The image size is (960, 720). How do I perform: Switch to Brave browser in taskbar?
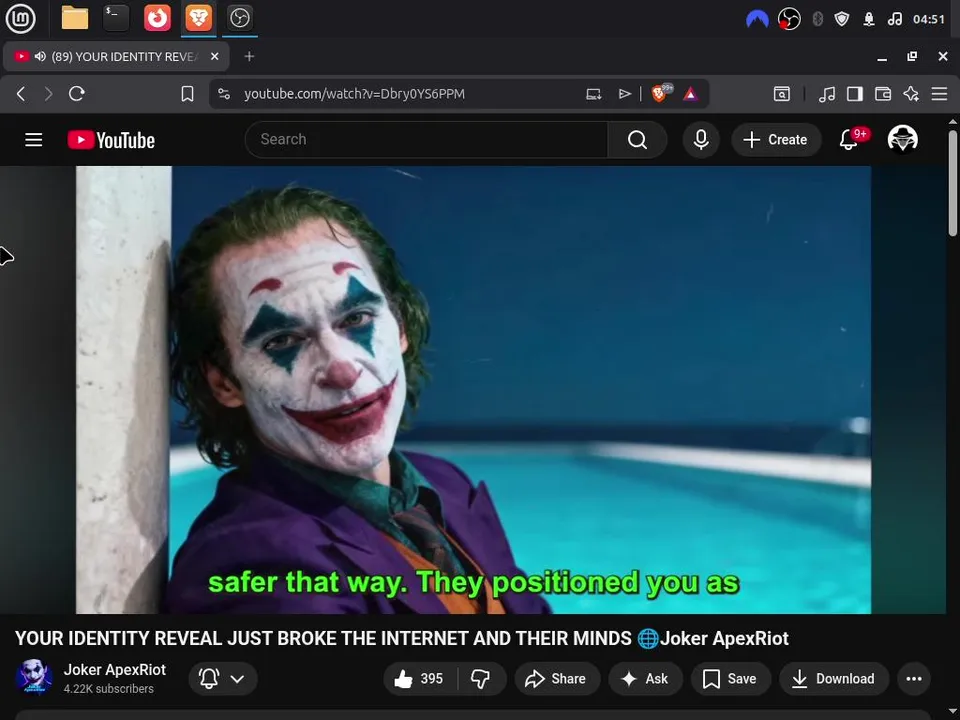[x=198, y=18]
